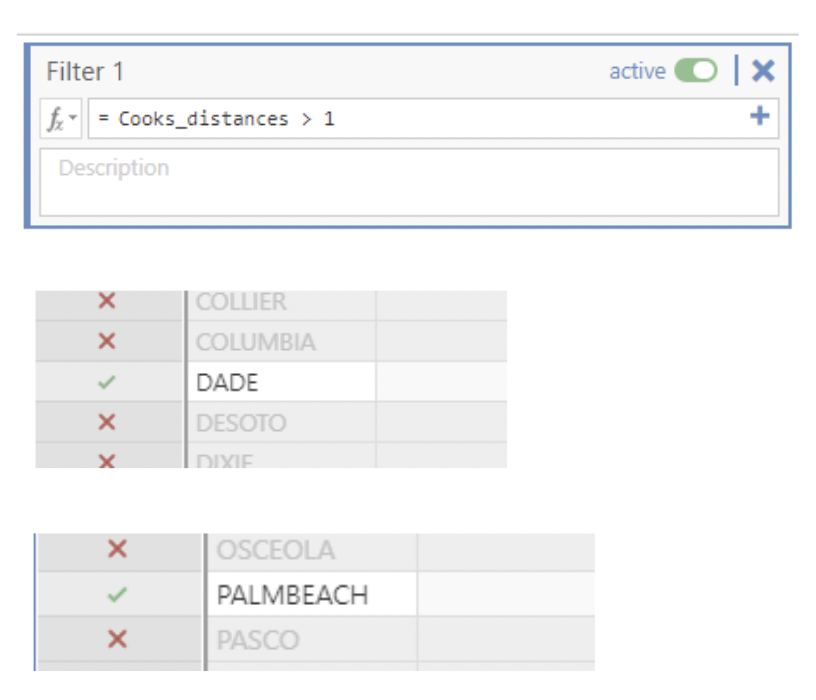Screen dimensions: 816x700
Task: Toggle the Filter 1 active switch
Action: pyautogui.click(x=695, y=71)
